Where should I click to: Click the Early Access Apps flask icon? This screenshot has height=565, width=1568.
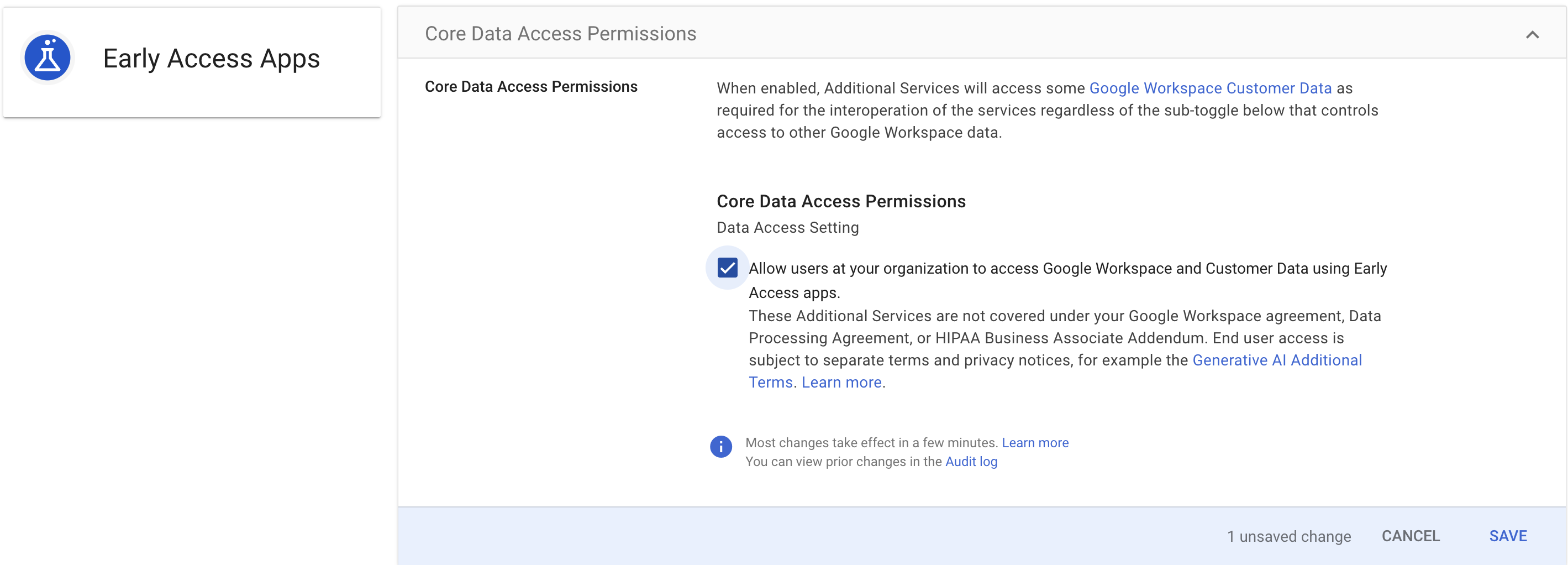click(x=48, y=58)
